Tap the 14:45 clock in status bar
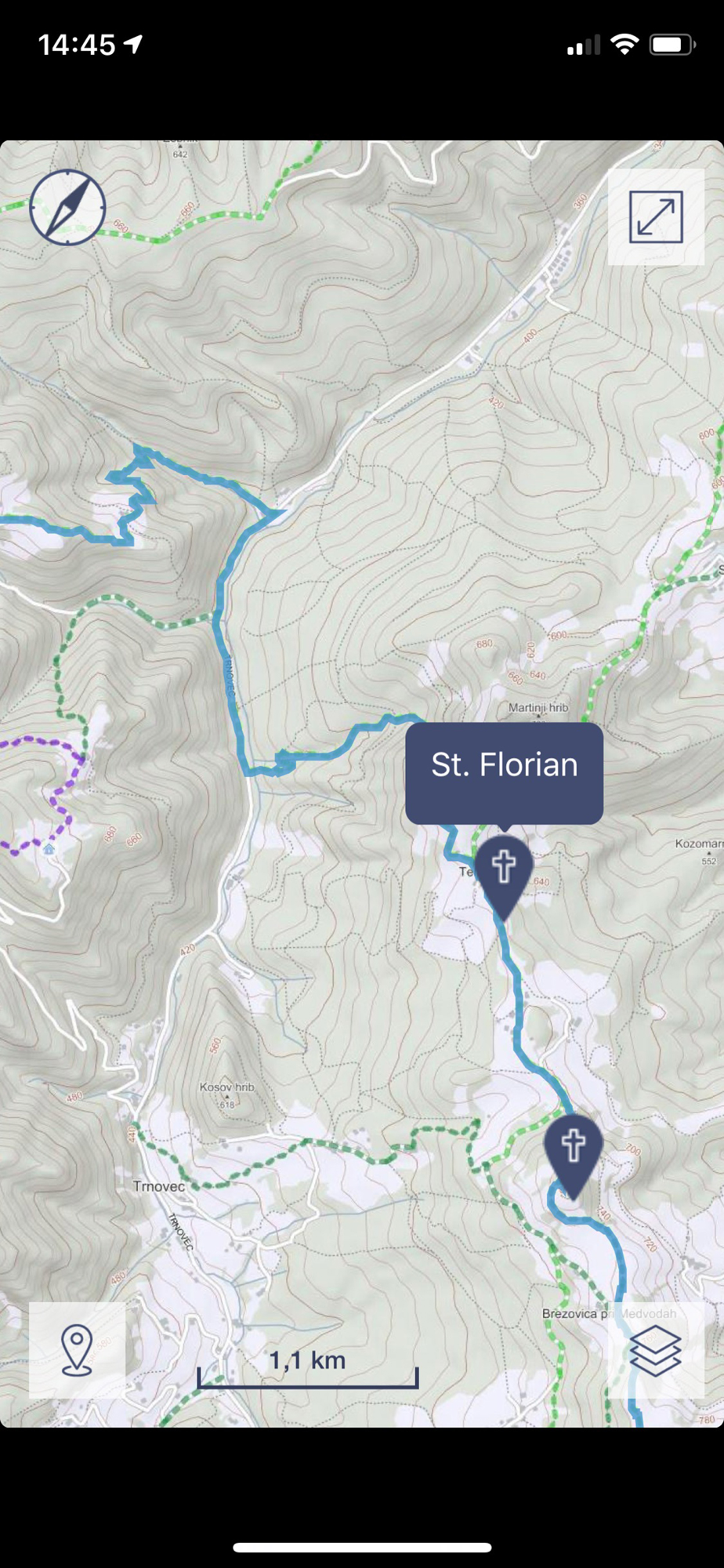 pos(77,45)
